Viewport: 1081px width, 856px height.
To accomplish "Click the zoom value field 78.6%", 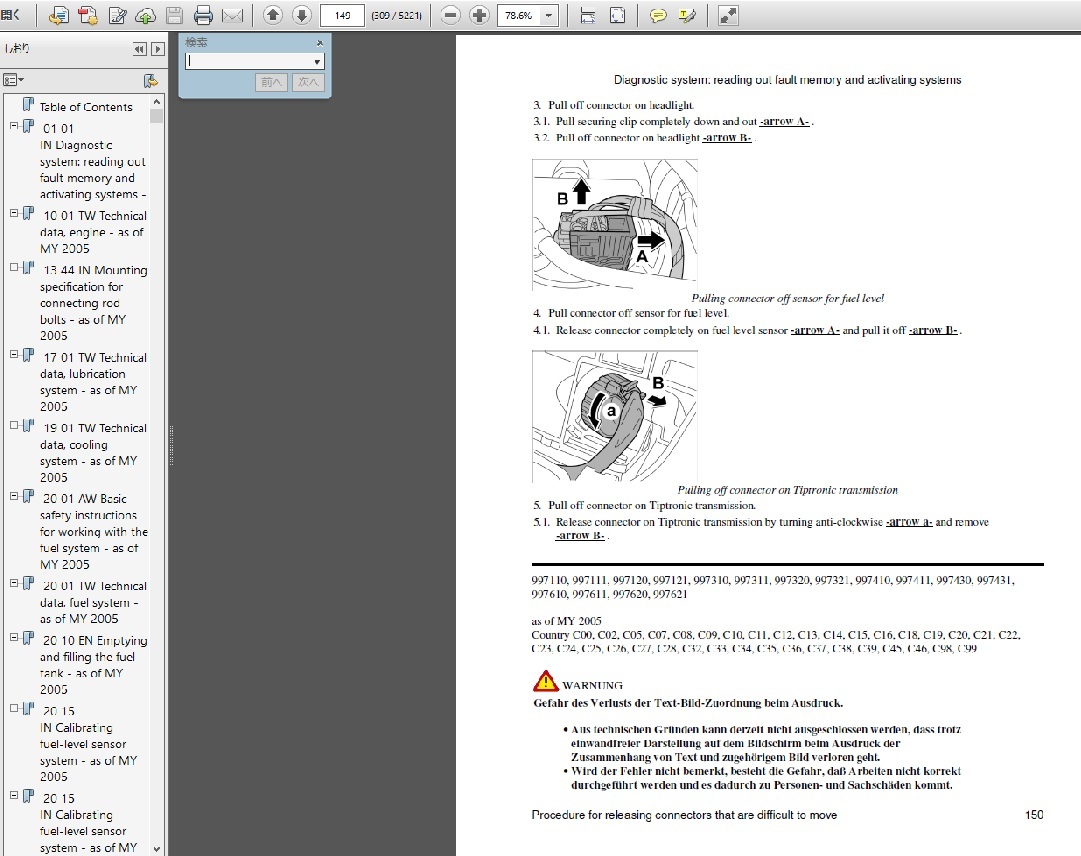I will tap(518, 15).
